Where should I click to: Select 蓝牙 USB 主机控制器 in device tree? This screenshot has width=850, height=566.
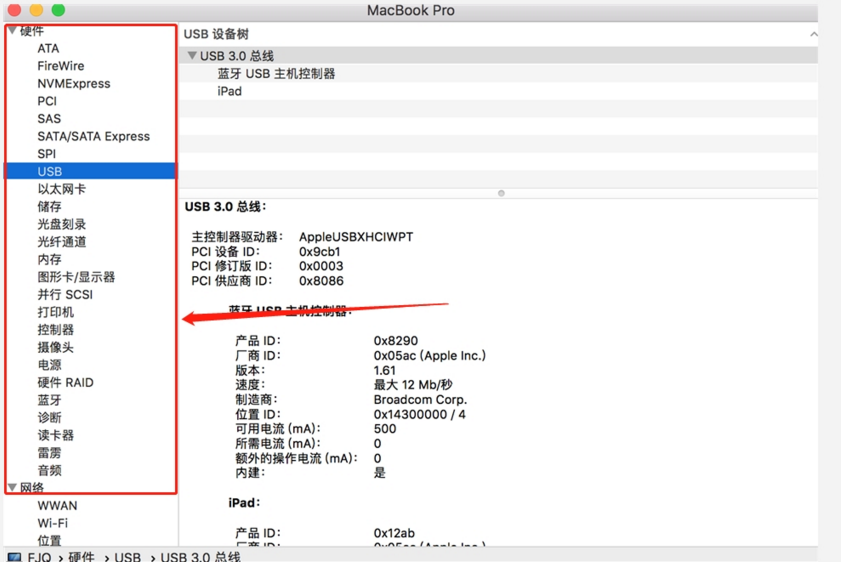click(x=276, y=74)
